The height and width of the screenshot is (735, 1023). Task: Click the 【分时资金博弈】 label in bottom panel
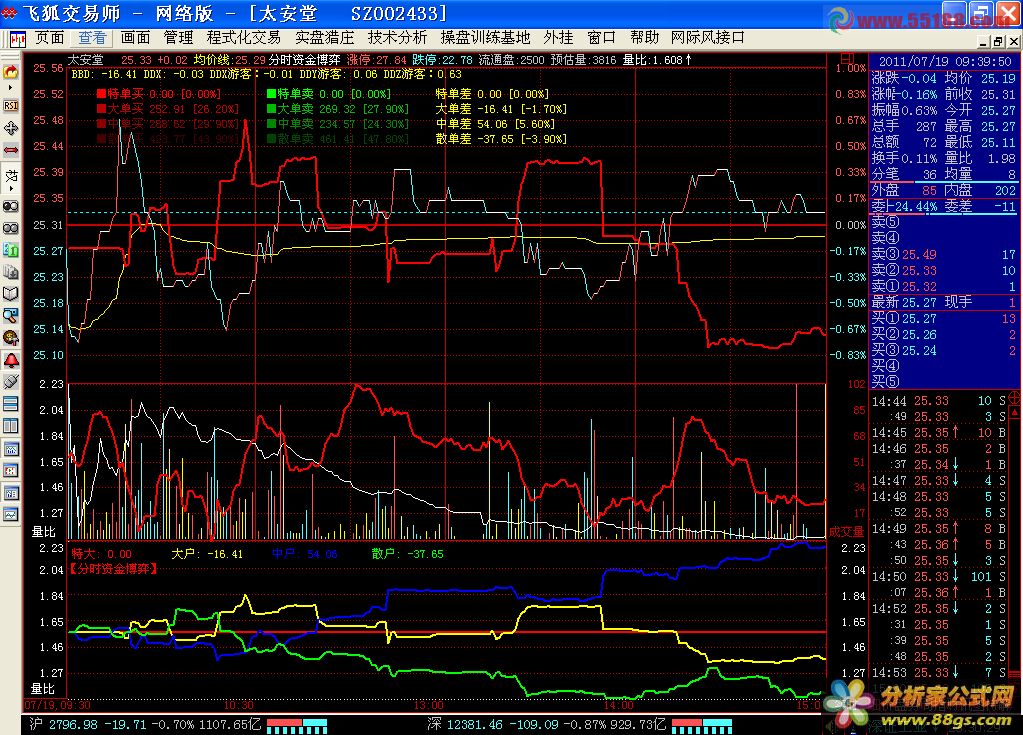[x=114, y=569]
